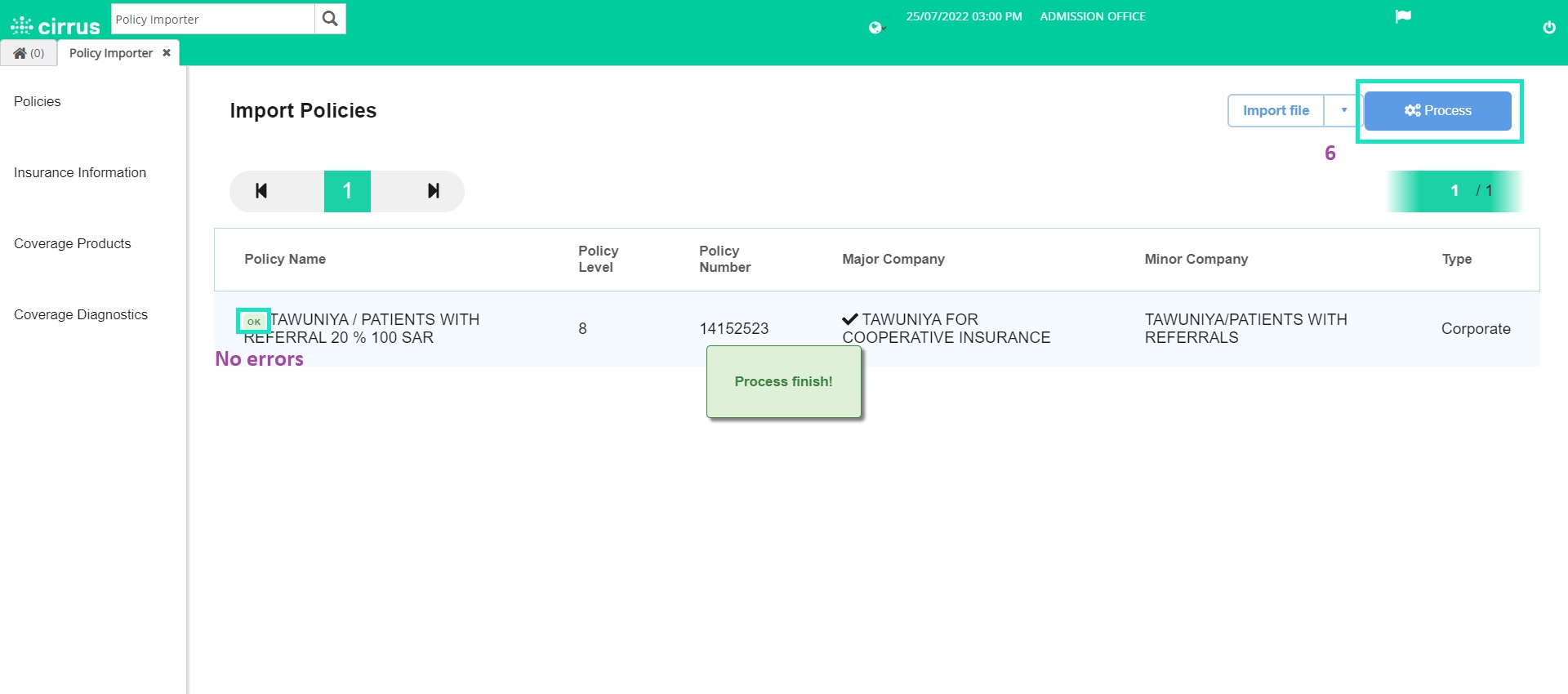Image resolution: width=1568 pixels, height=694 pixels.
Task: Click the flag notifications icon
Action: [x=1403, y=16]
